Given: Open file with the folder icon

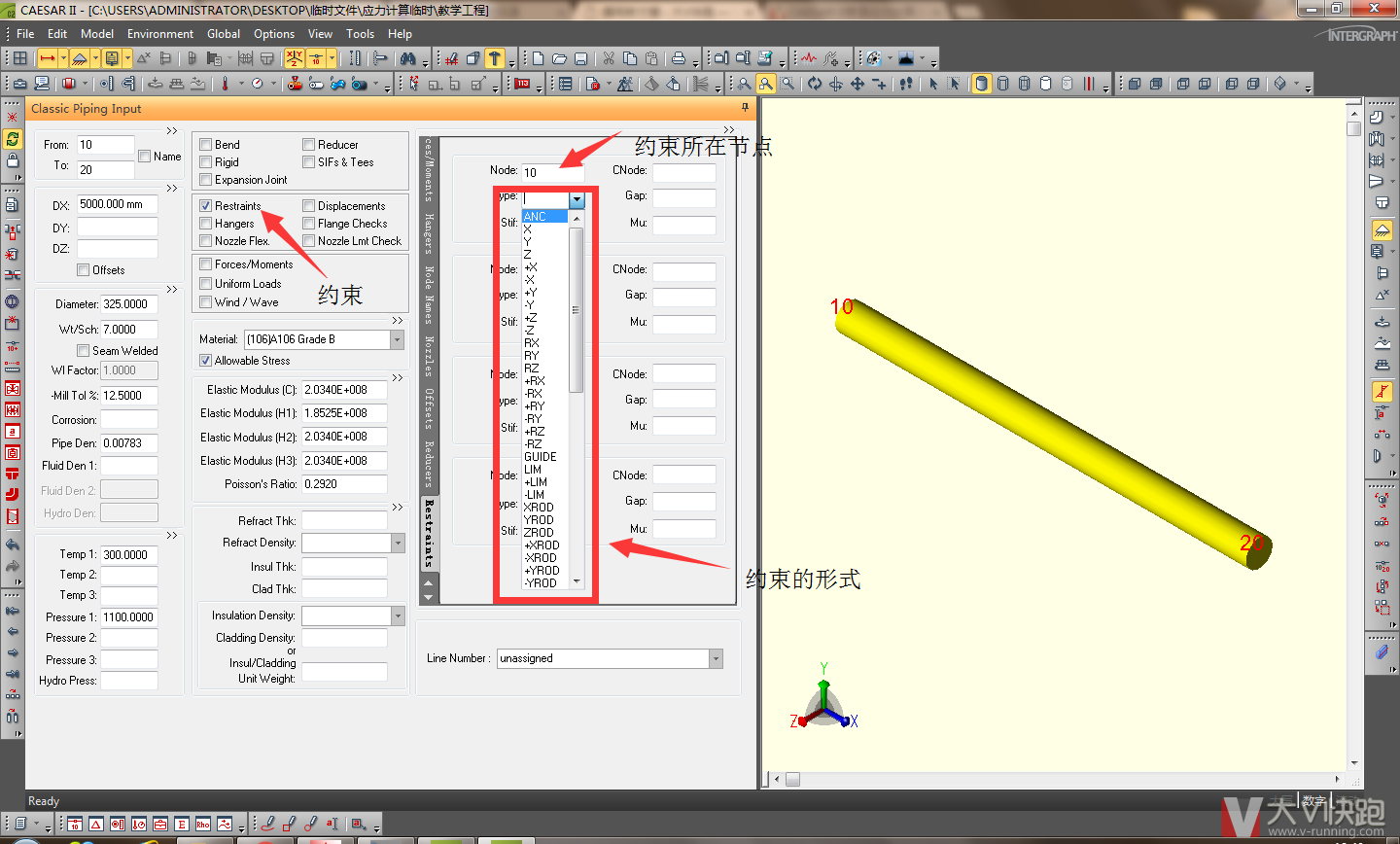Looking at the screenshot, I should [559, 58].
